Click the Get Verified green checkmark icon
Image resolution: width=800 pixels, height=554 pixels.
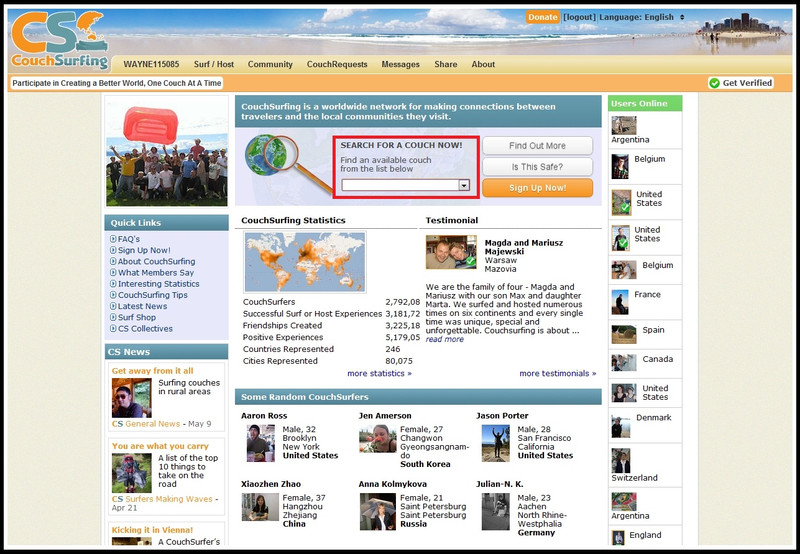[714, 83]
